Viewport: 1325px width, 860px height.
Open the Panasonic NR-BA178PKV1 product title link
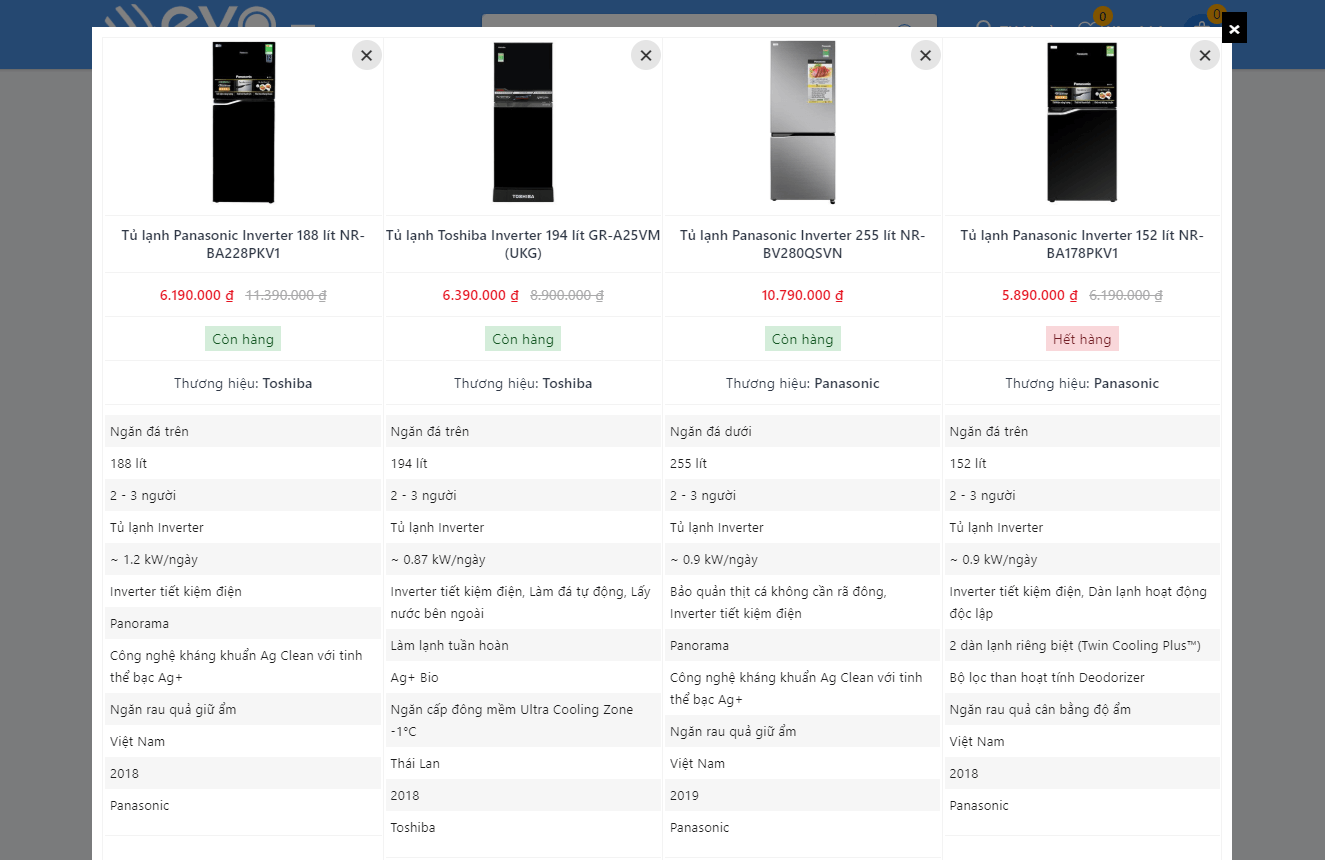coord(1081,244)
